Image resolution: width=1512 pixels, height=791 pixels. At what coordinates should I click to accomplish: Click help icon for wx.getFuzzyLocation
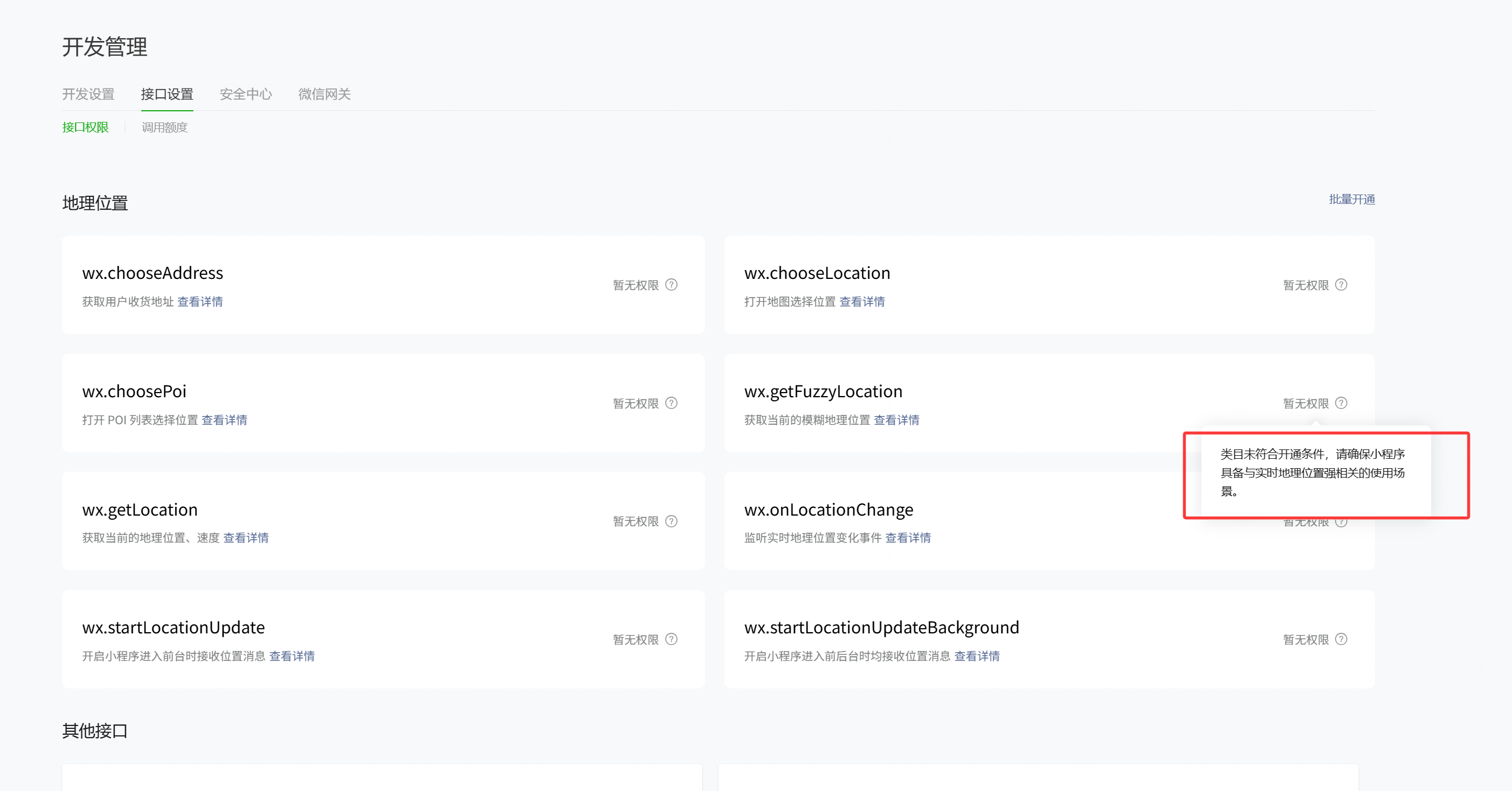(x=1341, y=403)
